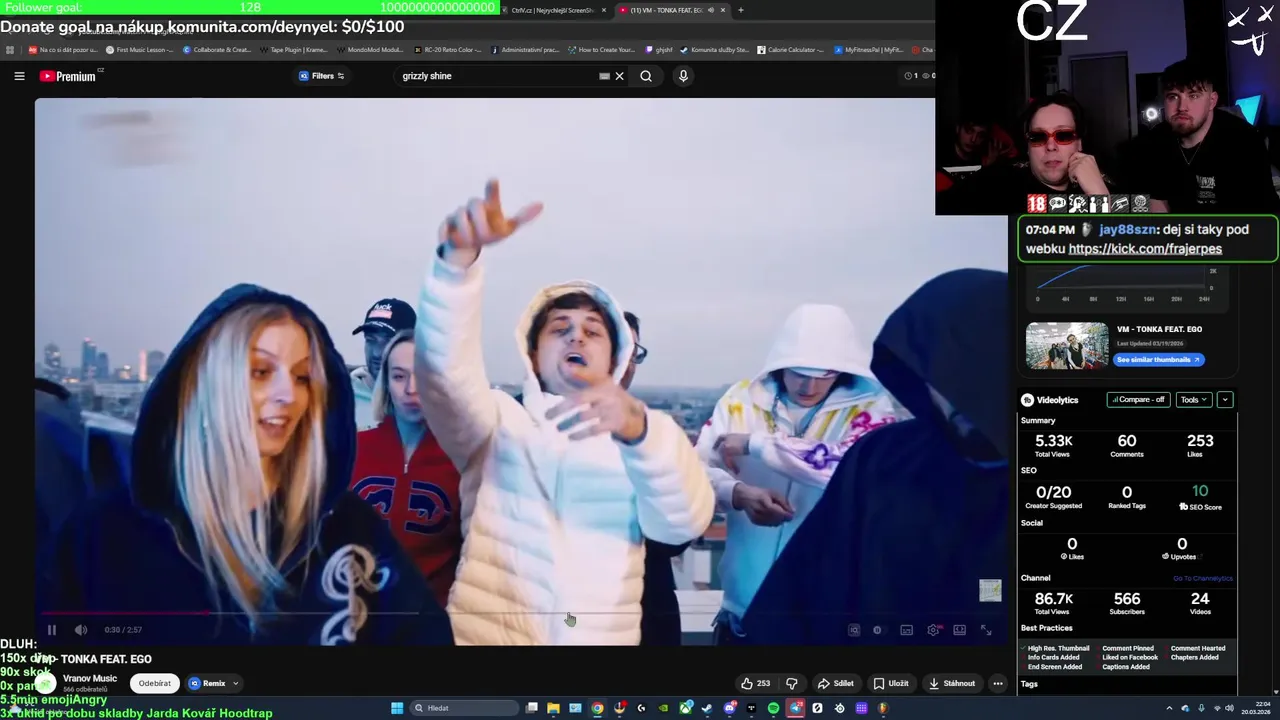The width and height of the screenshot is (1280, 720).
Task: Subscribe with the Odebírat button
Action: pyautogui.click(x=155, y=684)
